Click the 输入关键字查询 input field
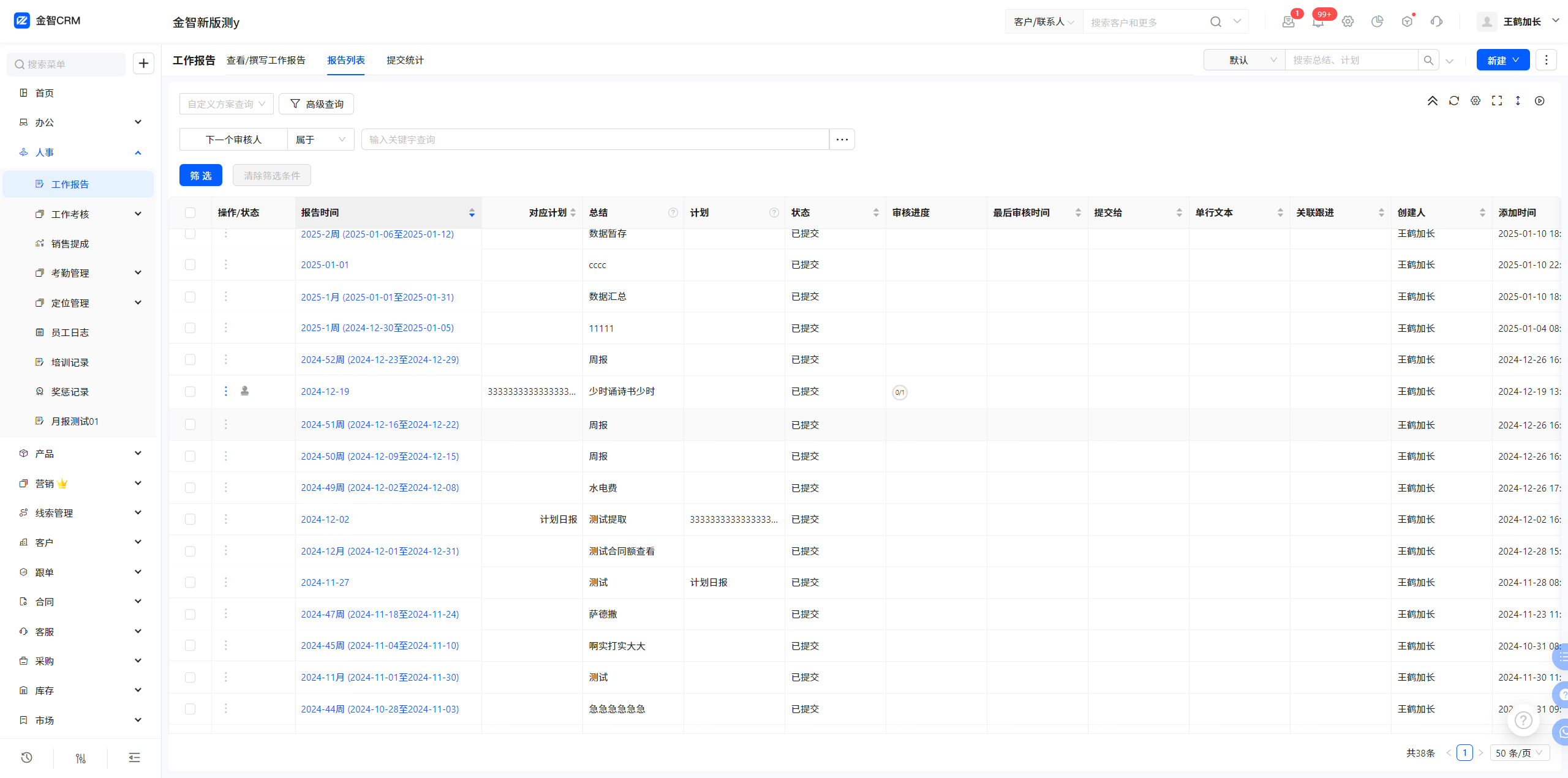 tap(594, 140)
